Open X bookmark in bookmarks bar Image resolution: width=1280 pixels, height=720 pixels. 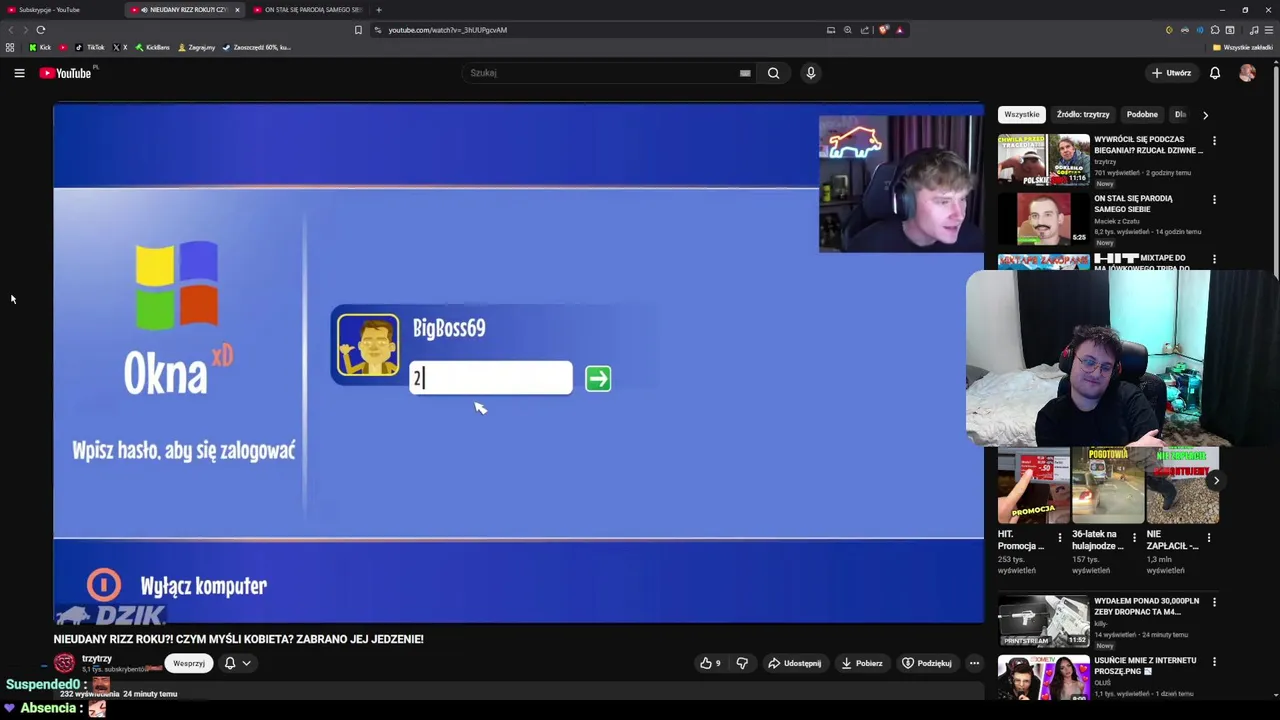[x=121, y=47]
